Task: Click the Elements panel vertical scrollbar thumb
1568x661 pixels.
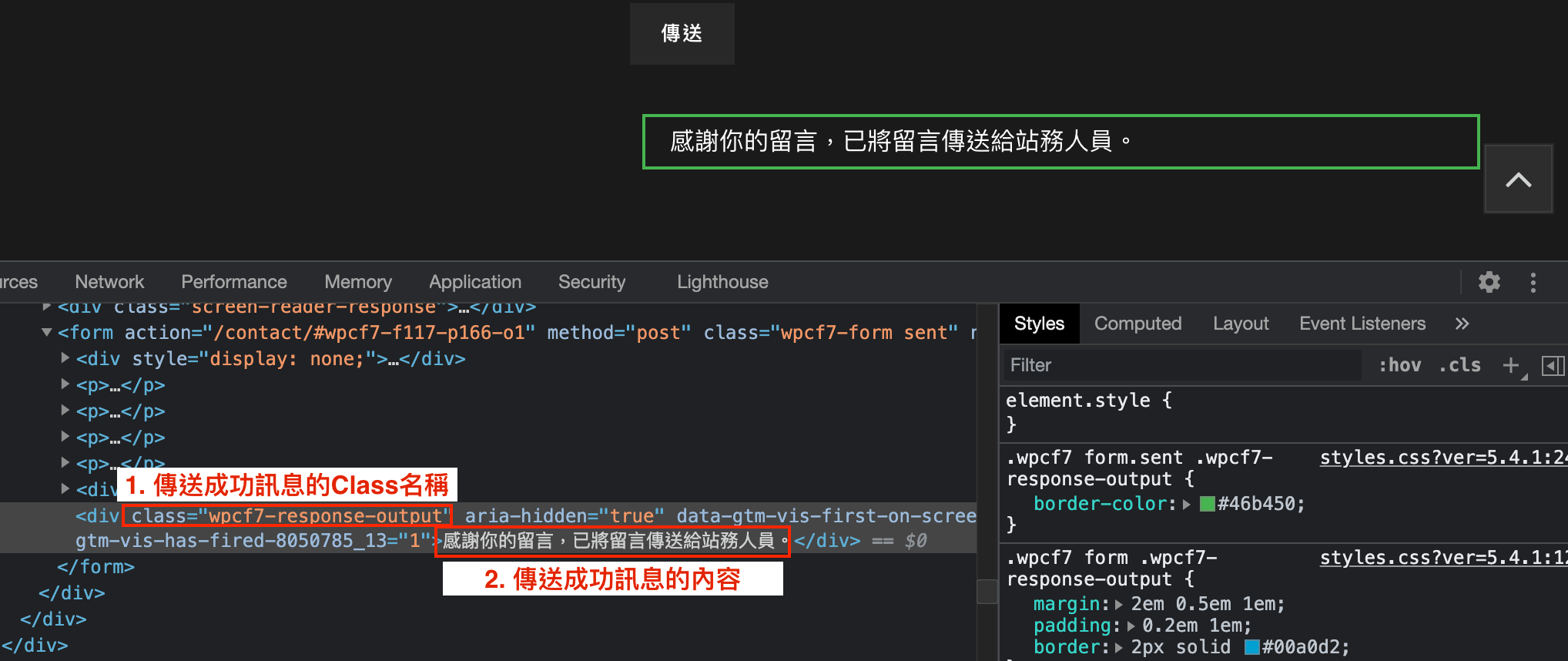Action: [x=987, y=592]
